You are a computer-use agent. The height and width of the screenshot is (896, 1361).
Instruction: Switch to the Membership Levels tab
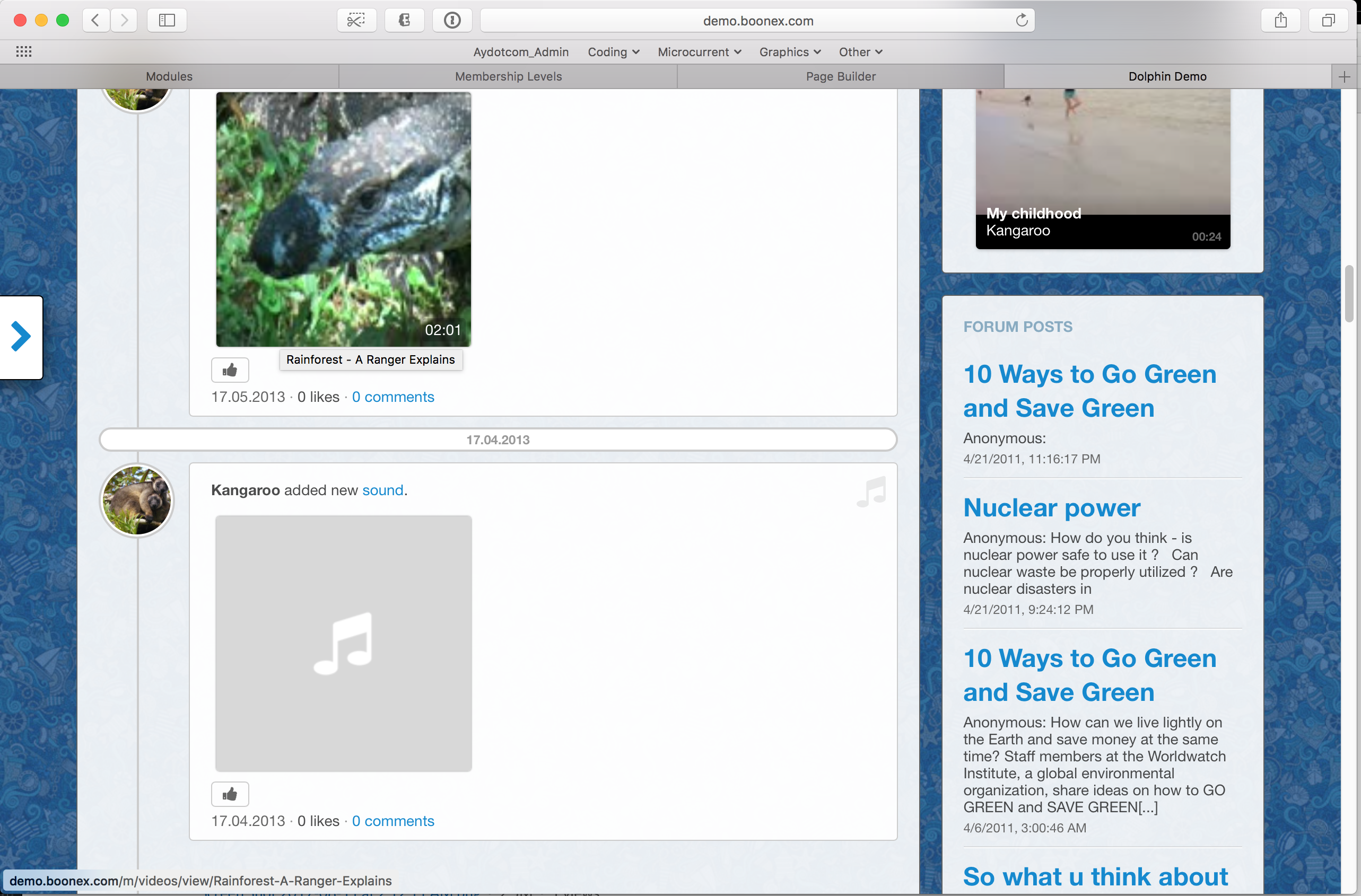coord(508,77)
